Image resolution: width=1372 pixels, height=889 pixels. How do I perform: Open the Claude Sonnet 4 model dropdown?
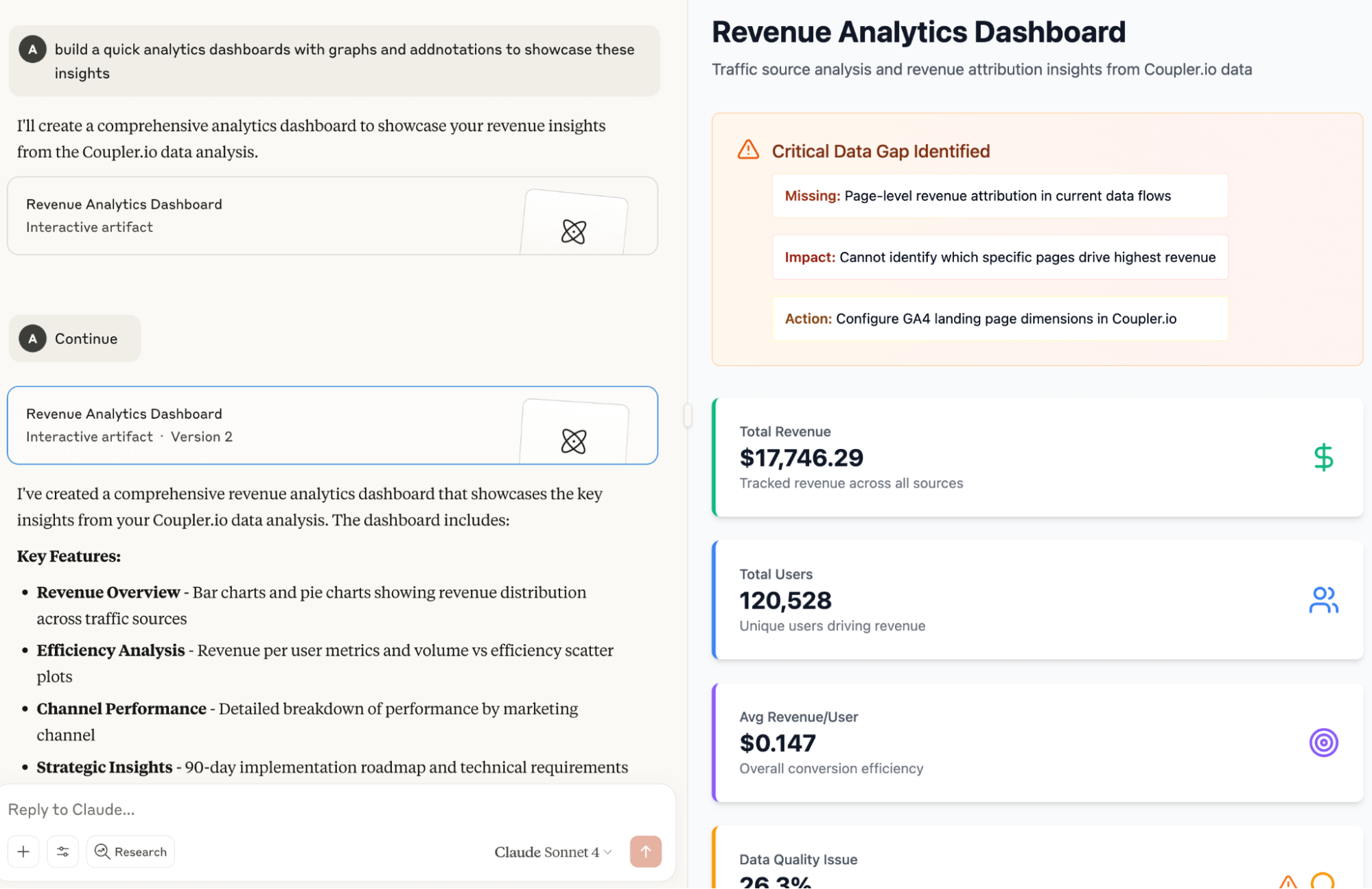(x=551, y=851)
